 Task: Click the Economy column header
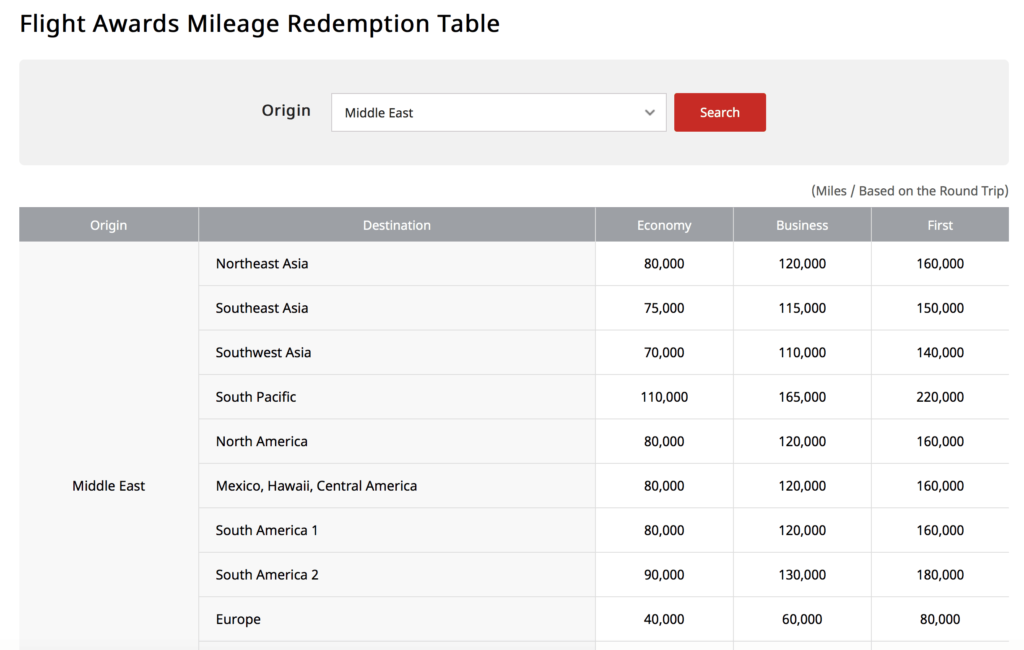point(664,225)
